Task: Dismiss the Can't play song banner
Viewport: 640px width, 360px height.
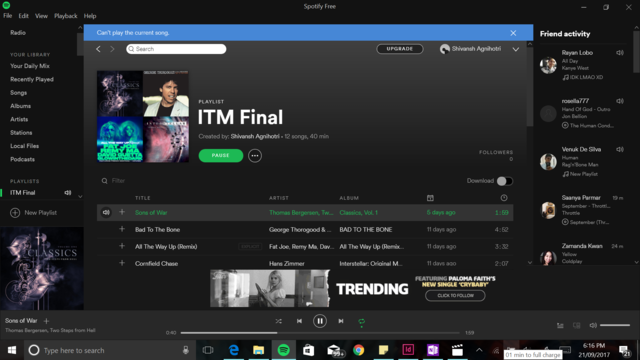Action: [x=513, y=33]
